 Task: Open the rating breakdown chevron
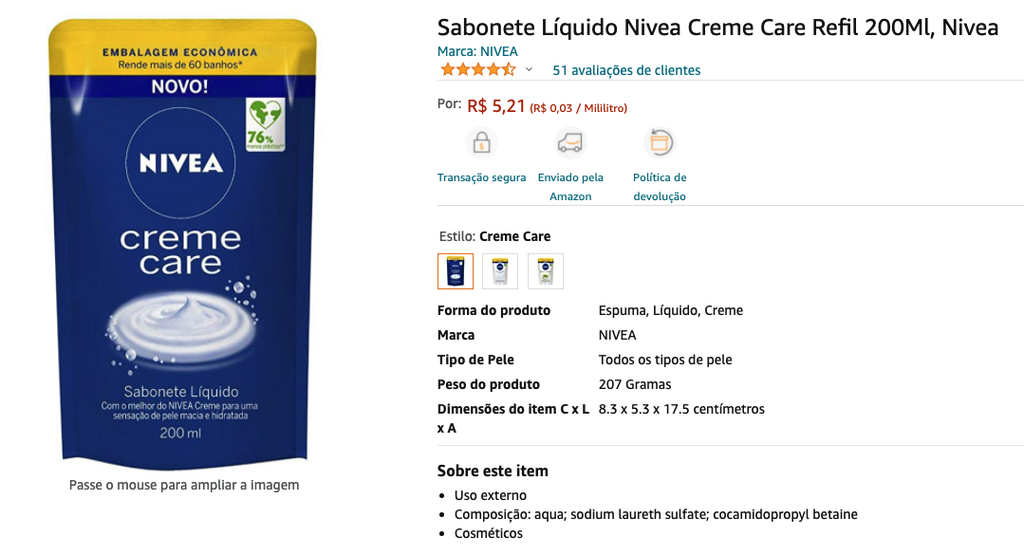(x=529, y=70)
